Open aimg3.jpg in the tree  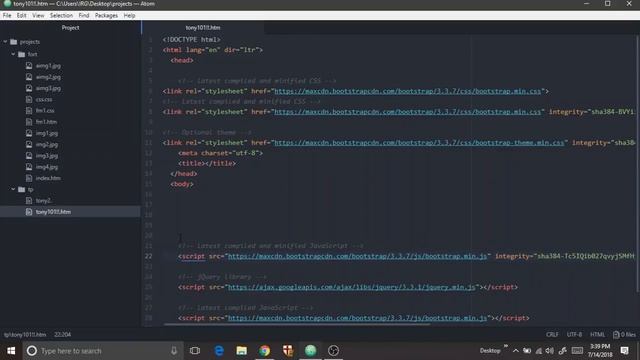(x=48, y=88)
